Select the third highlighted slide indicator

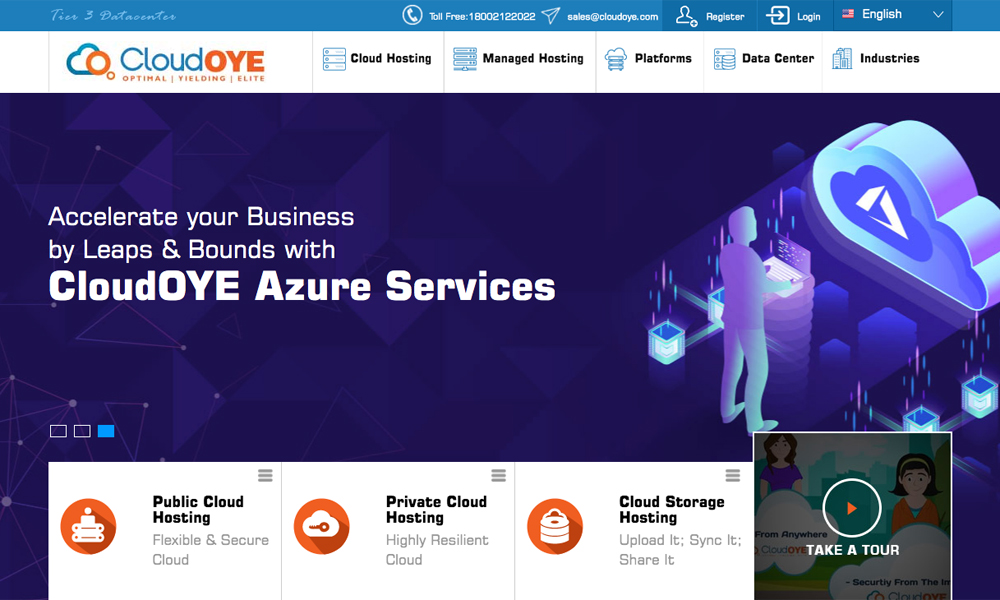[x=106, y=431]
